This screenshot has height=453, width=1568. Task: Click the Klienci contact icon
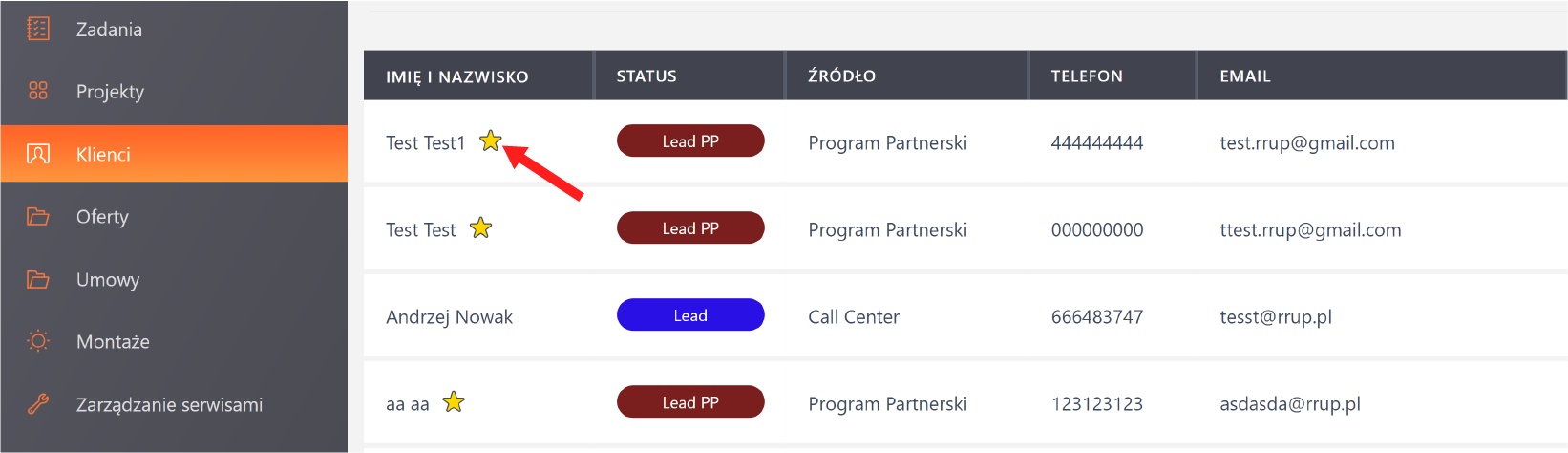(38, 154)
